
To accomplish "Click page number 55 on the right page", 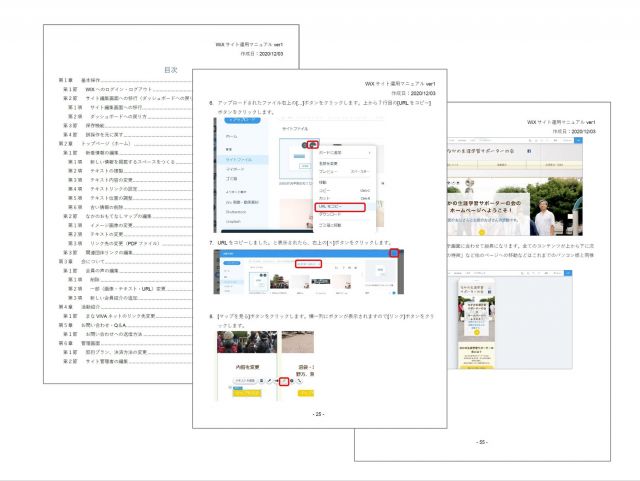I will coord(482,442).
